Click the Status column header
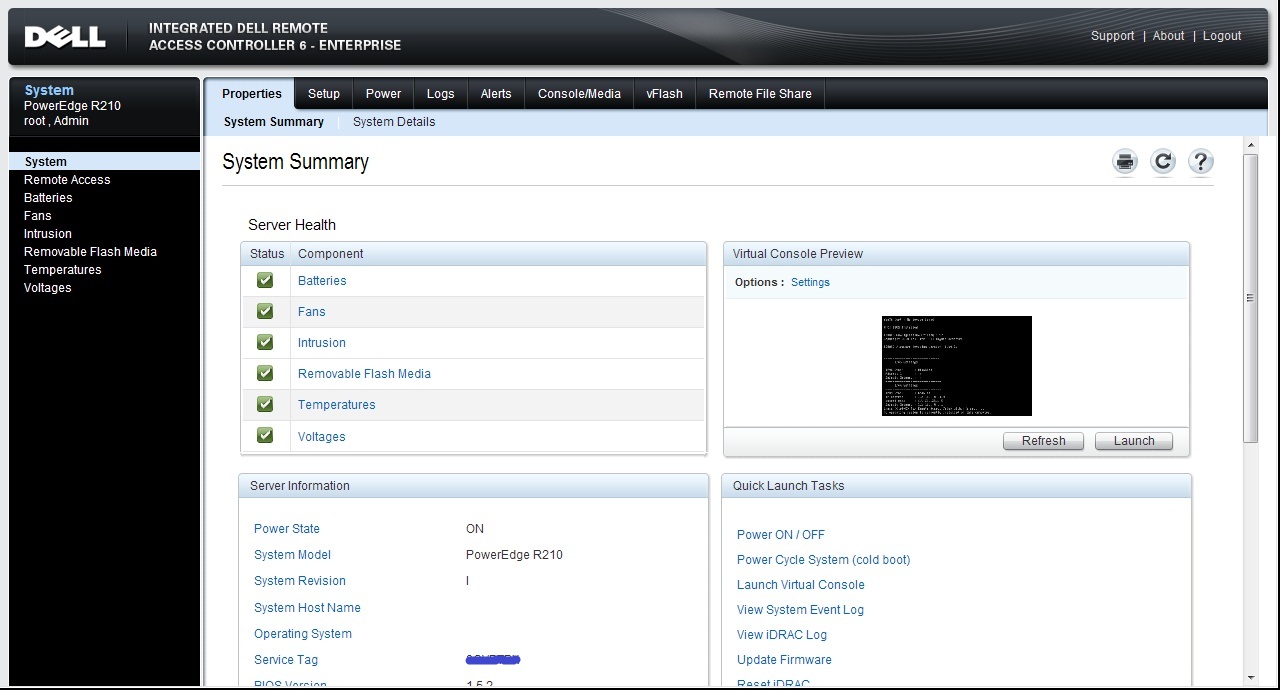The width and height of the screenshot is (1280, 690). 267,254
